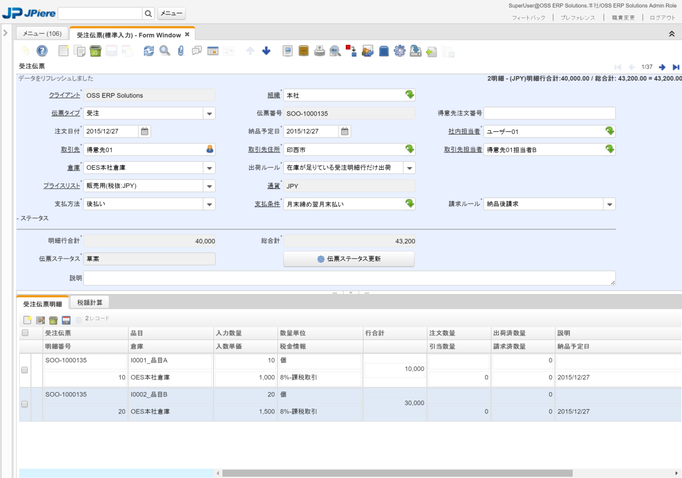Delete the record using the green trash icon
This screenshot has height=478, width=682.
(95, 51)
